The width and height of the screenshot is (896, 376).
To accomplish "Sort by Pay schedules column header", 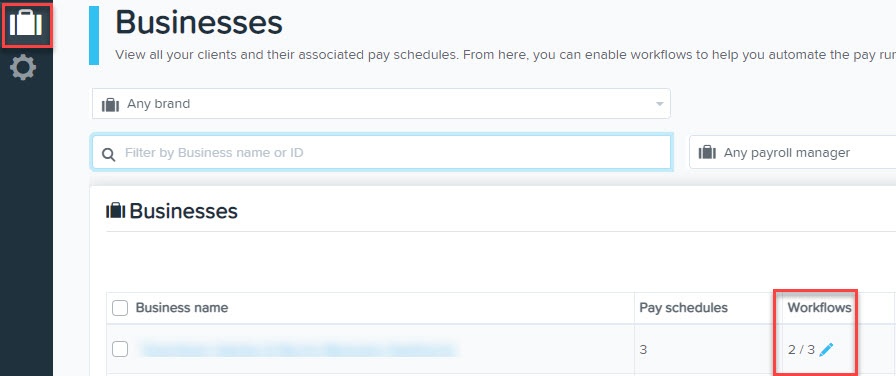I will tap(683, 308).
